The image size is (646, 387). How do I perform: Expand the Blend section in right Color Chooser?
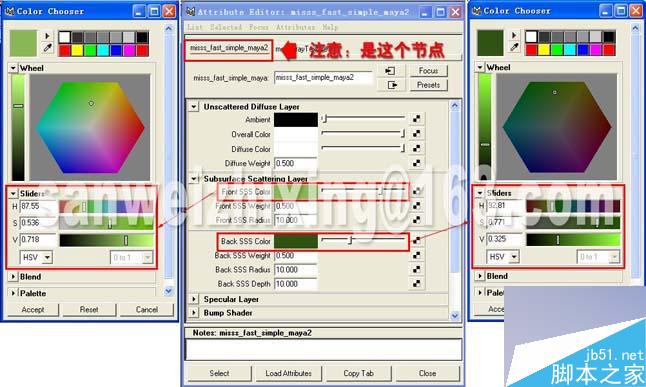coord(480,276)
